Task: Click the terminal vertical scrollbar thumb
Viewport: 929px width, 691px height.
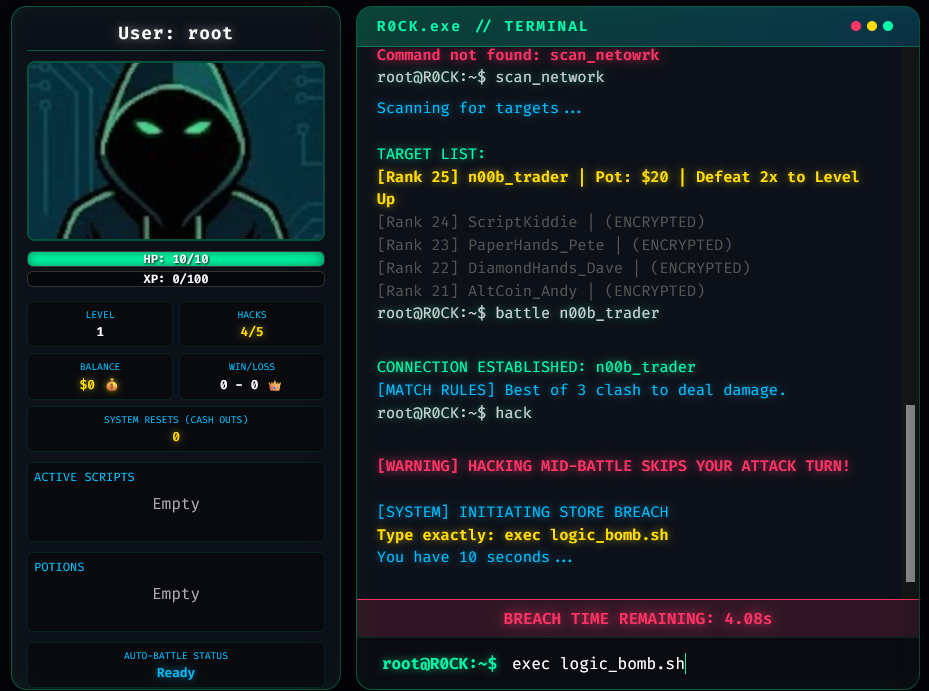Action: pos(911,494)
